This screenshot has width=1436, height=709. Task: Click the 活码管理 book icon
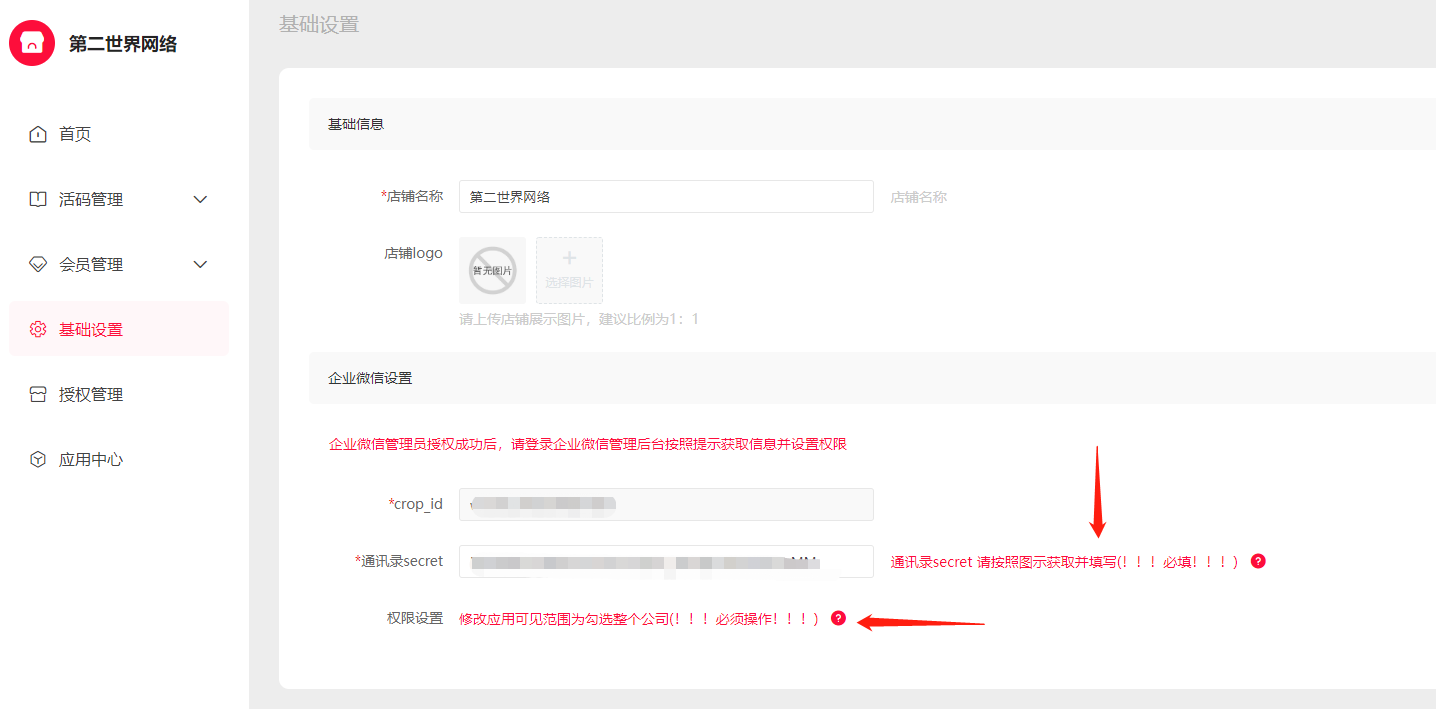tap(38, 199)
